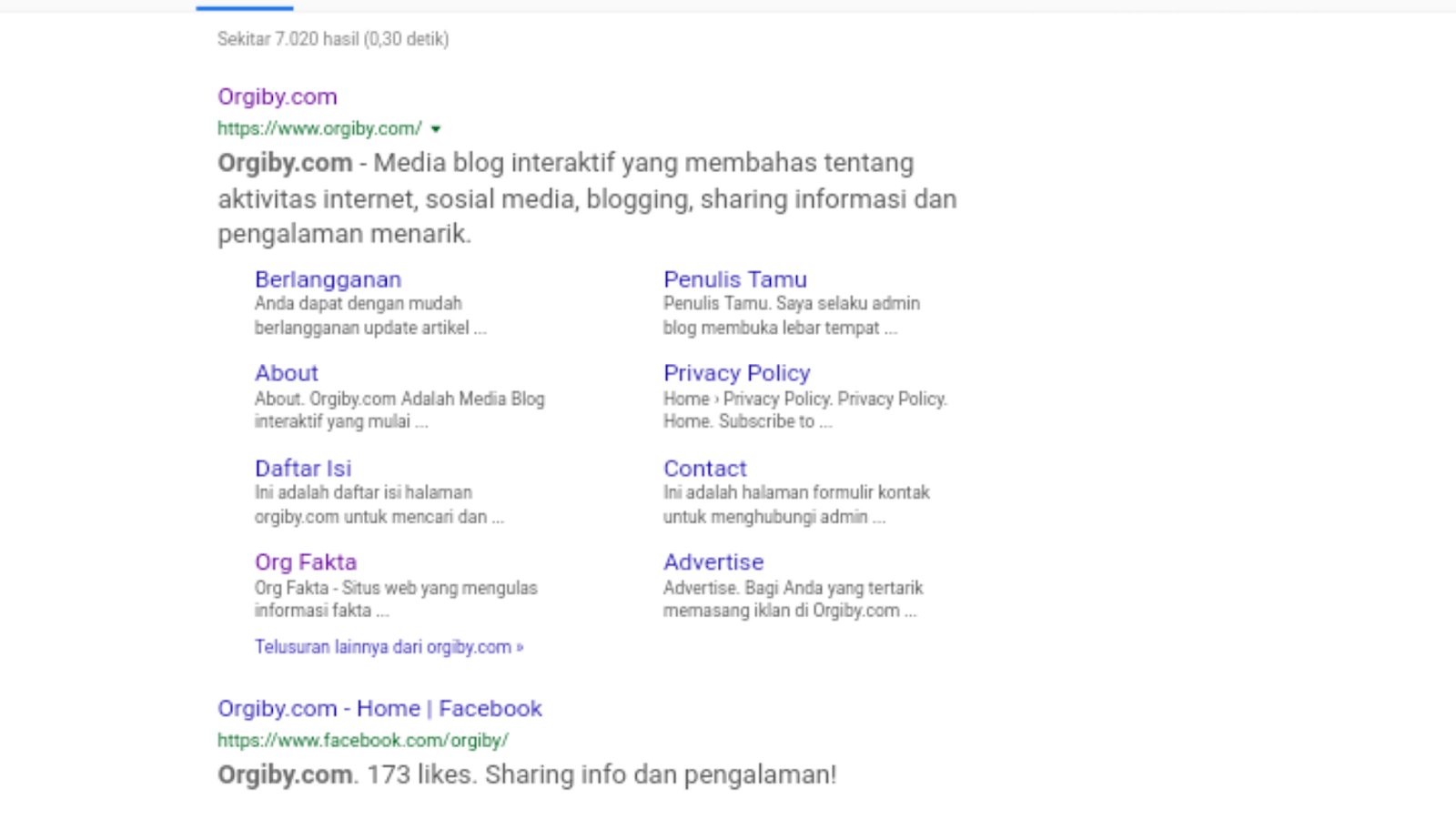
Task: Click the https://www.orgiby.com/ green URL
Action: pyautogui.click(x=319, y=128)
